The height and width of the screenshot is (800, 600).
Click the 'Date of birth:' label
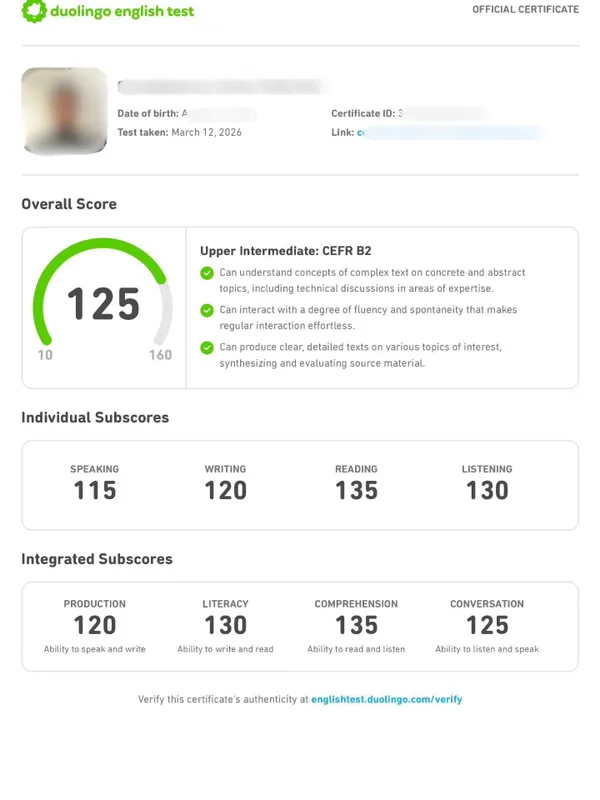pos(148,113)
